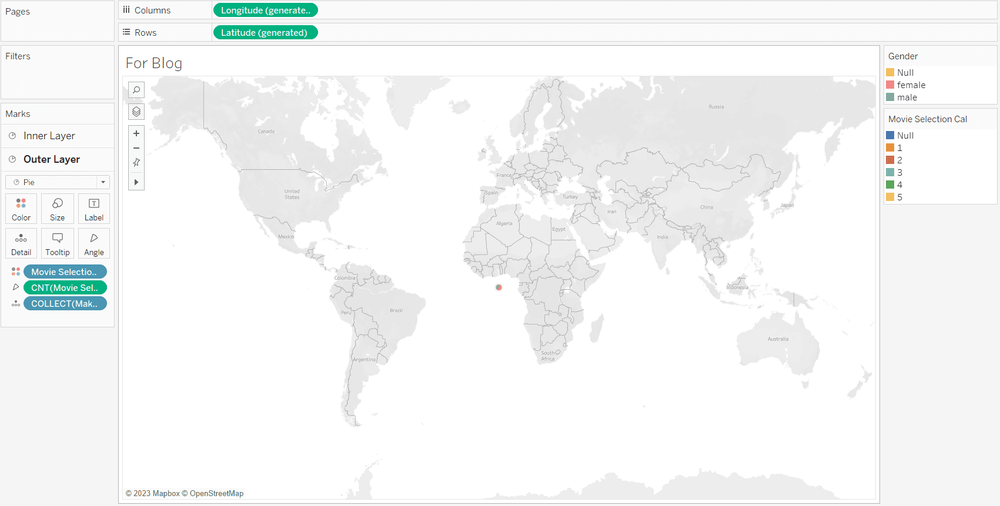Open the Angle marks card
Screen dimensions: 1000x506
pyautogui.click(x=94, y=243)
